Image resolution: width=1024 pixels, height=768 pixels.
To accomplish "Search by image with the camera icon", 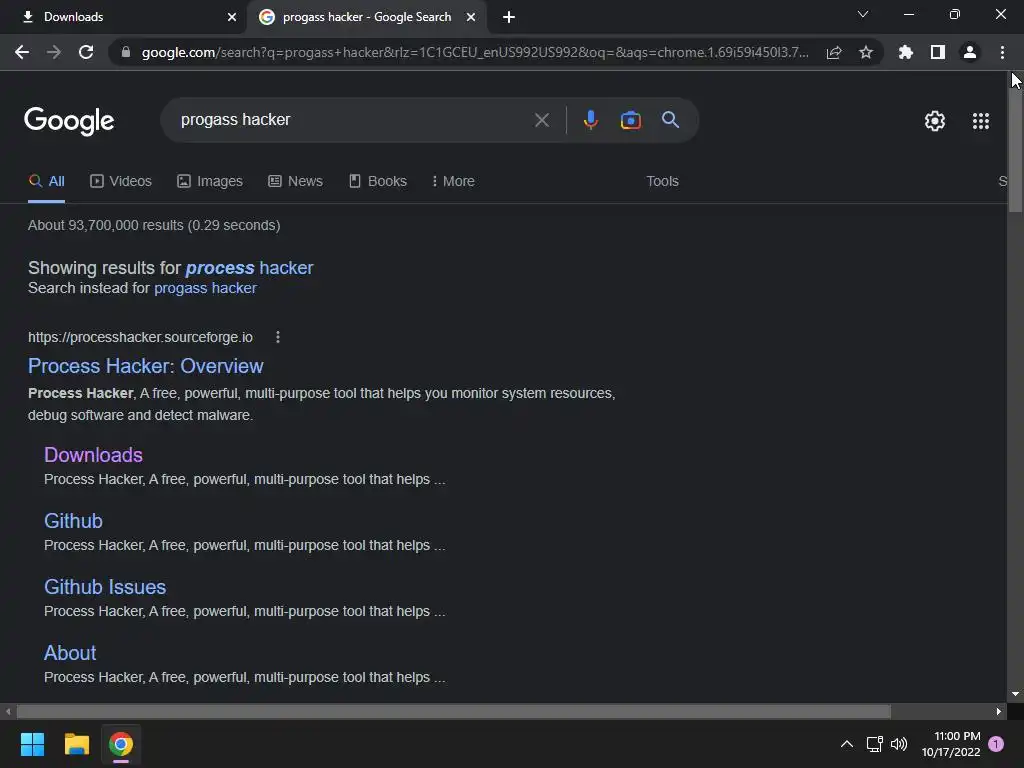I will [x=630, y=120].
